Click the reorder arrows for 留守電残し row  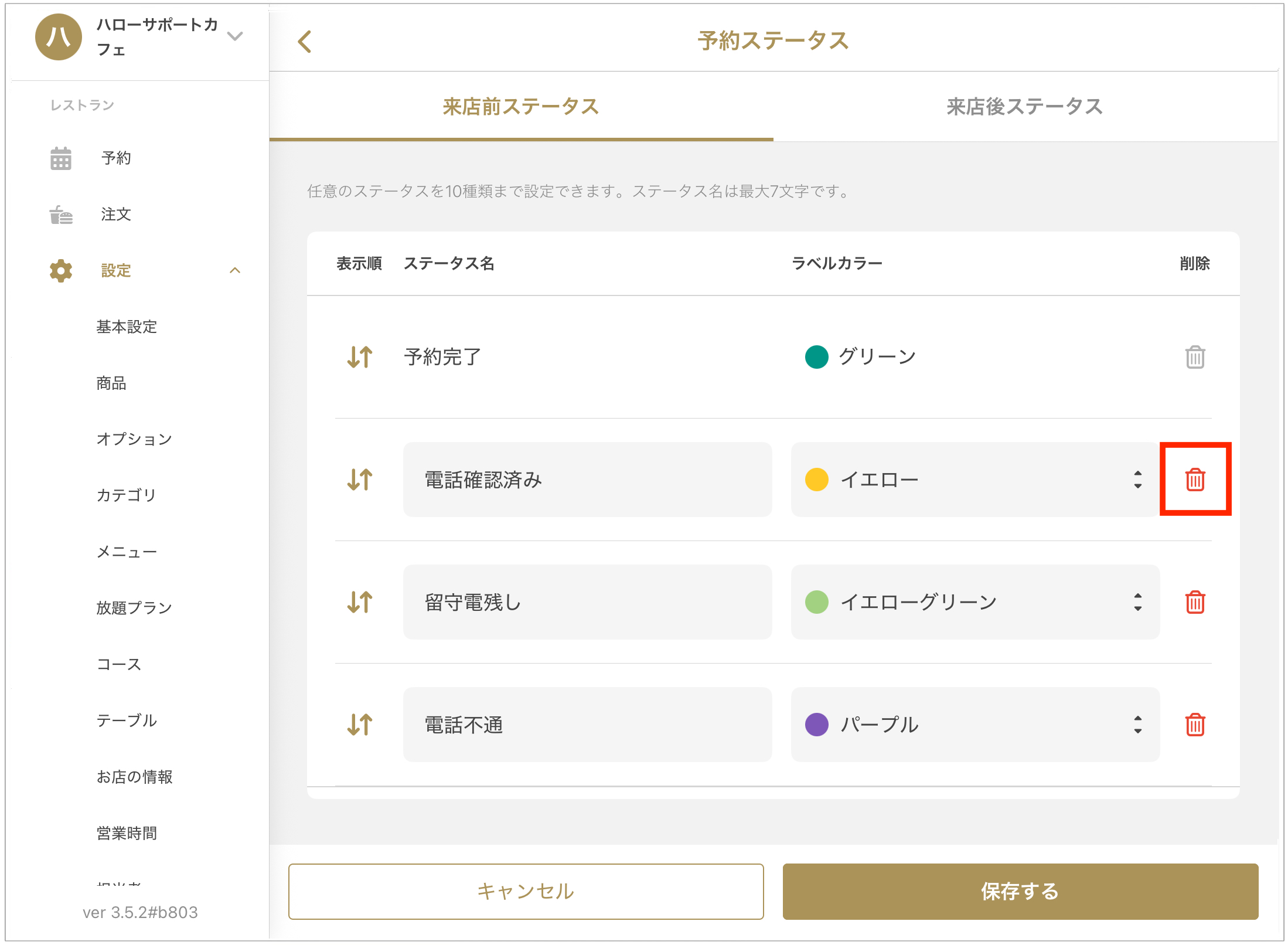[360, 602]
